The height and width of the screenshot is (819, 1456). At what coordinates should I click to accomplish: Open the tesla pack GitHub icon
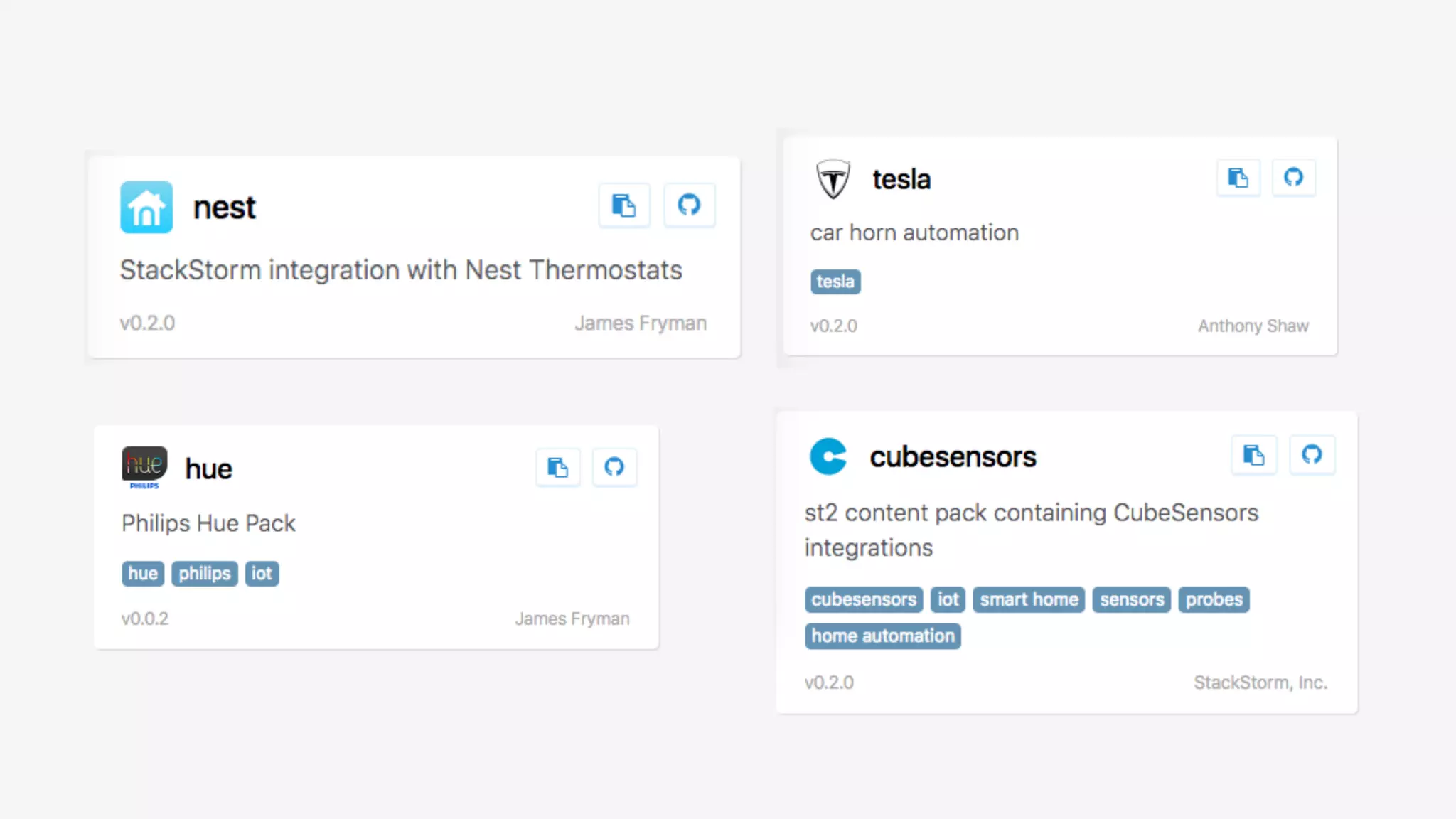click(x=1293, y=178)
